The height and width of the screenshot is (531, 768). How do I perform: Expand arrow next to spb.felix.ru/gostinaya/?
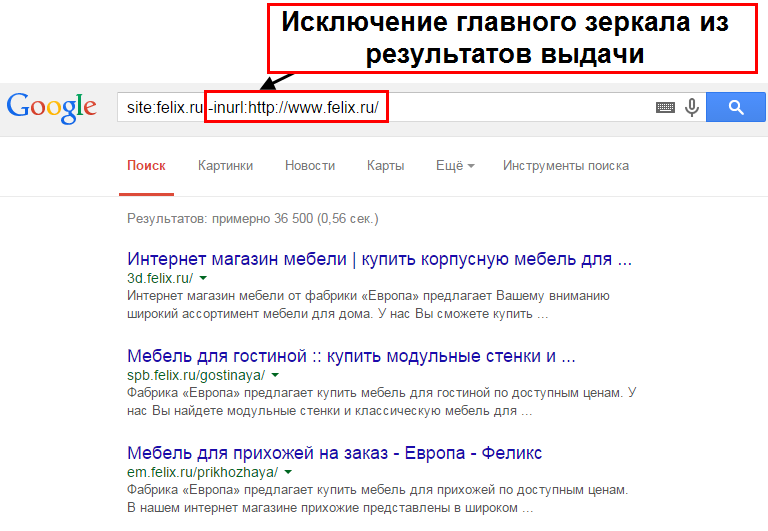pos(275,375)
